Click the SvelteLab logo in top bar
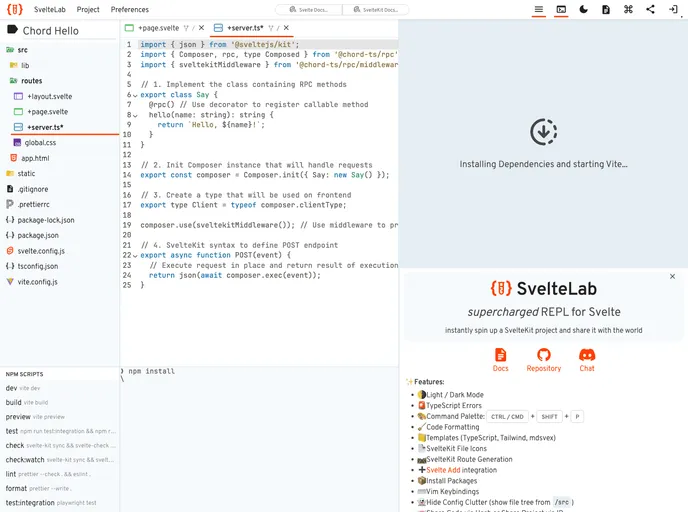The width and height of the screenshot is (688, 512). (x=14, y=9)
